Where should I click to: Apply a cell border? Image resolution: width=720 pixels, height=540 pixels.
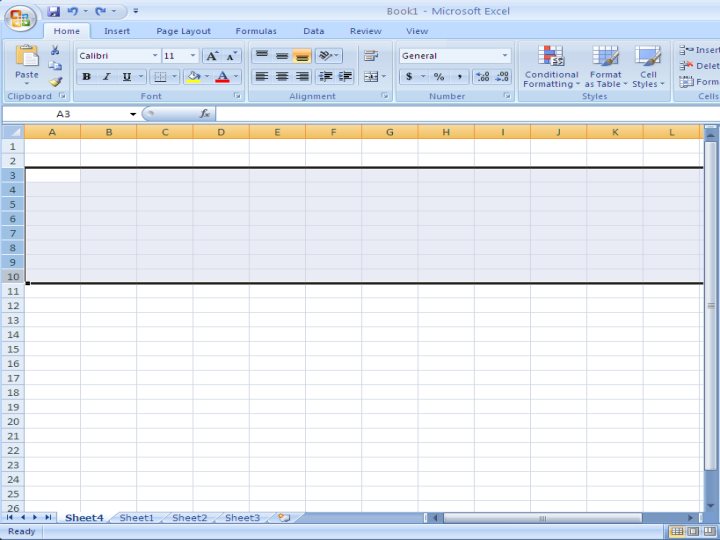click(x=160, y=77)
